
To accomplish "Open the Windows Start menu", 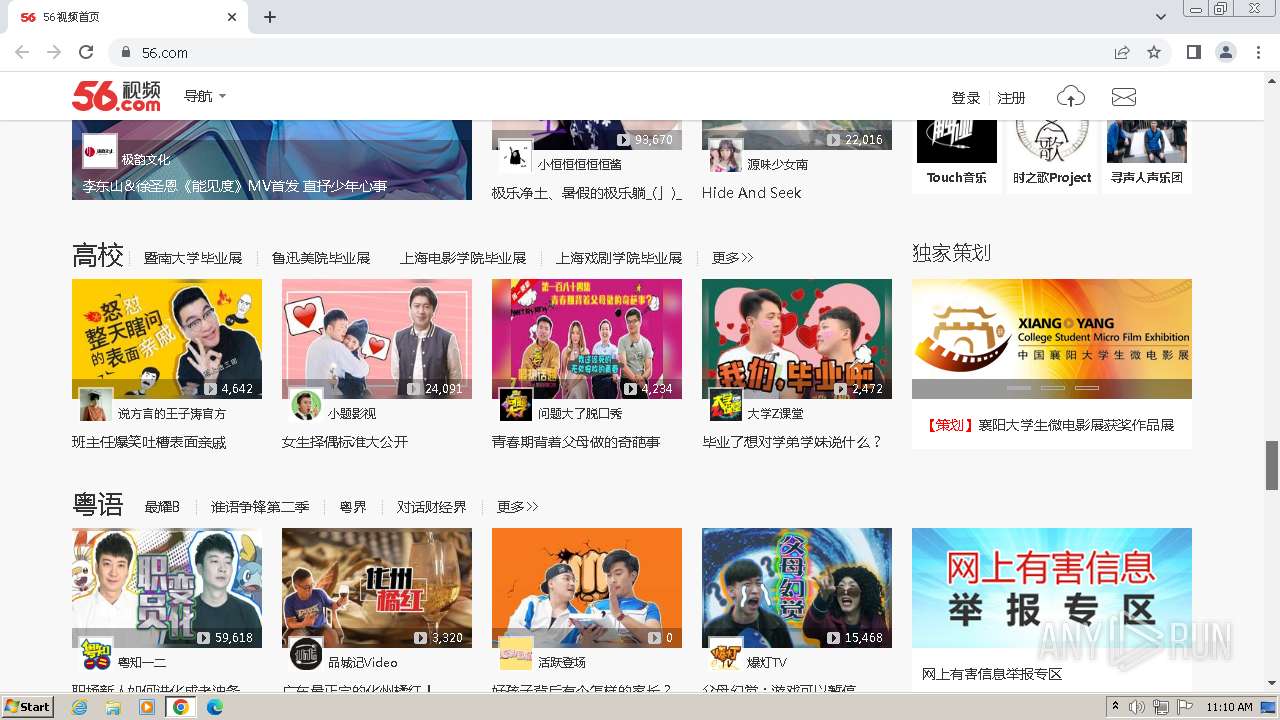I will tap(28, 707).
